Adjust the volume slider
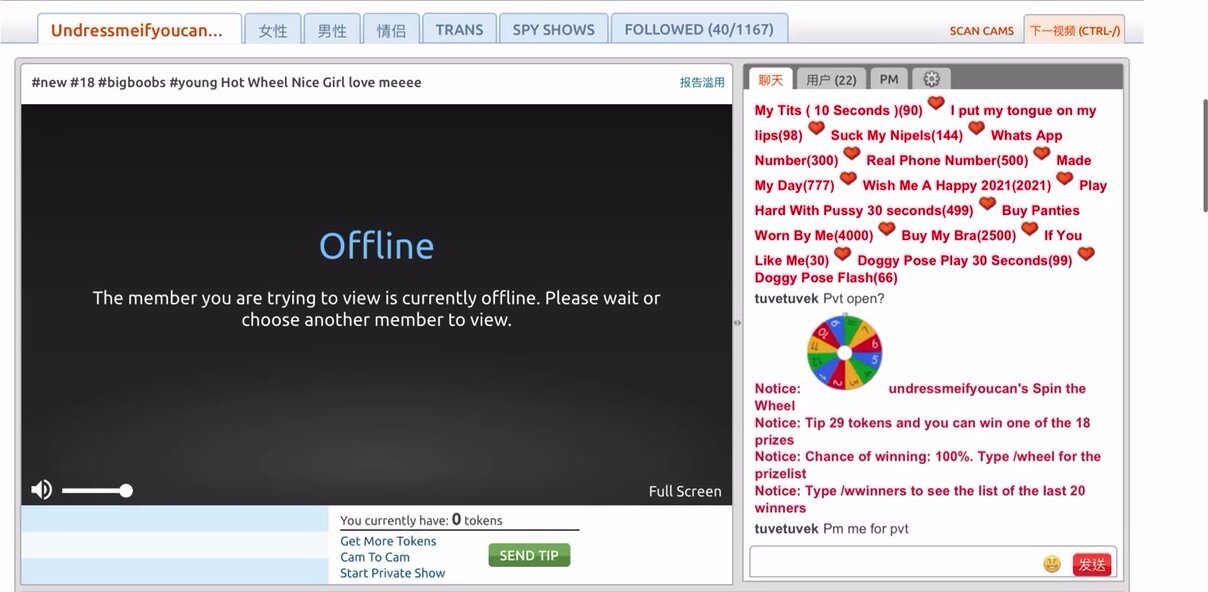The height and width of the screenshot is (592, 1208). coord(96,490)
